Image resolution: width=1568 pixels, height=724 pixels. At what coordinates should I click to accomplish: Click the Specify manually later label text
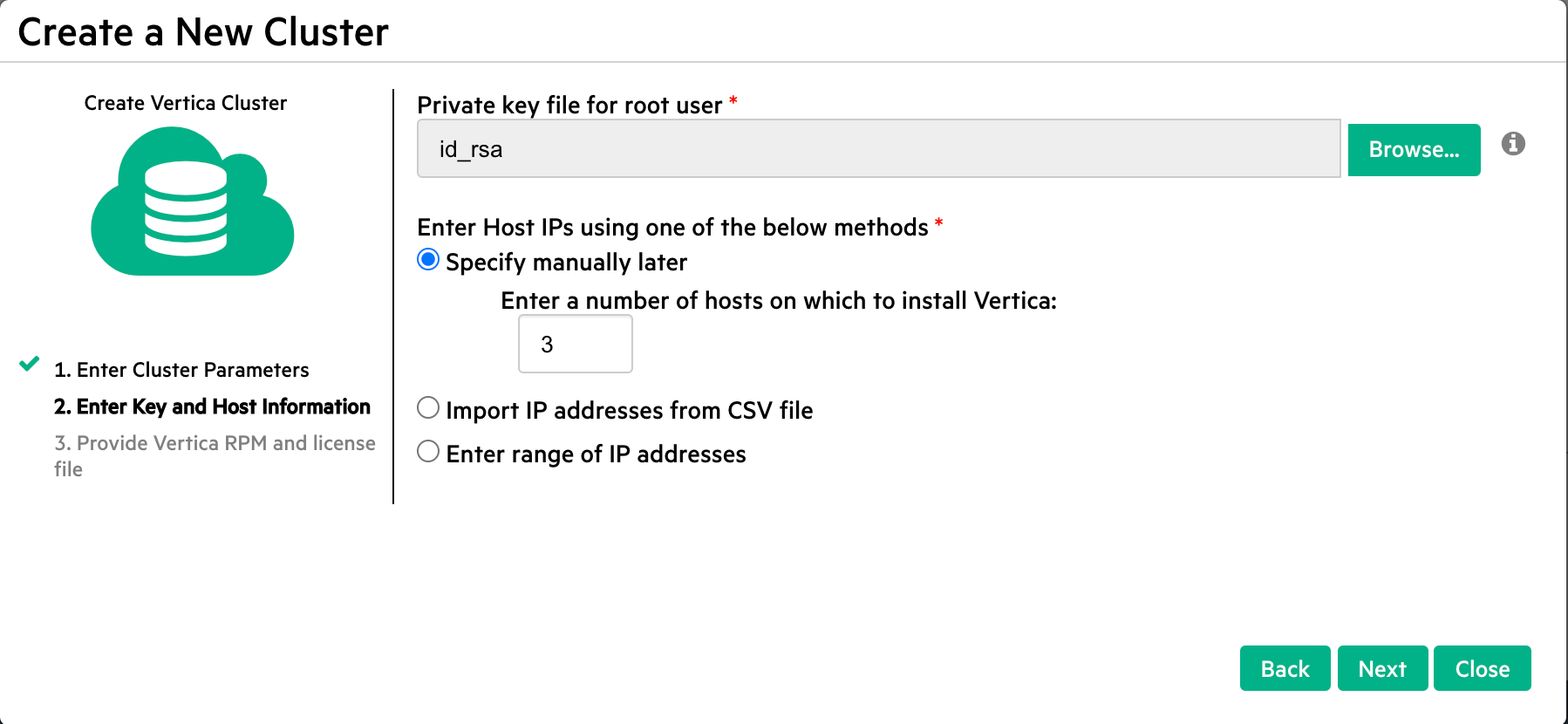point(567,263)
